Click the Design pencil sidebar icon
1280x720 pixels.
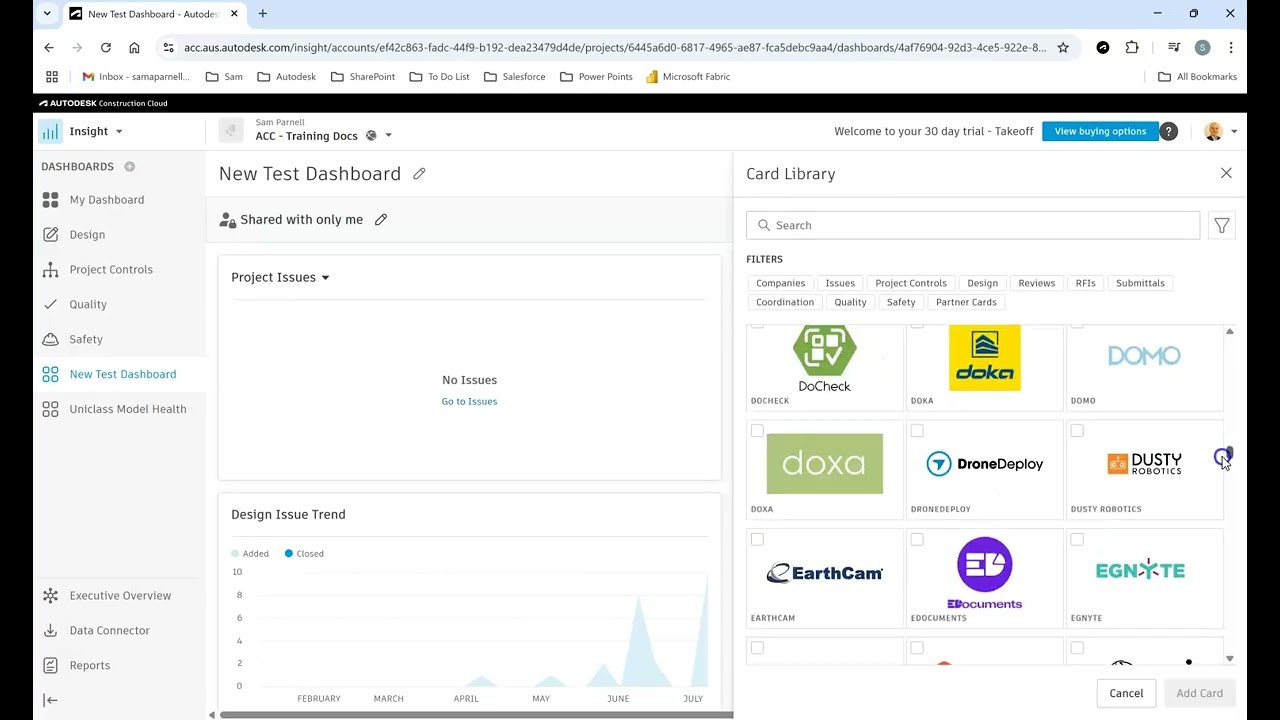[x=50, y=234]
